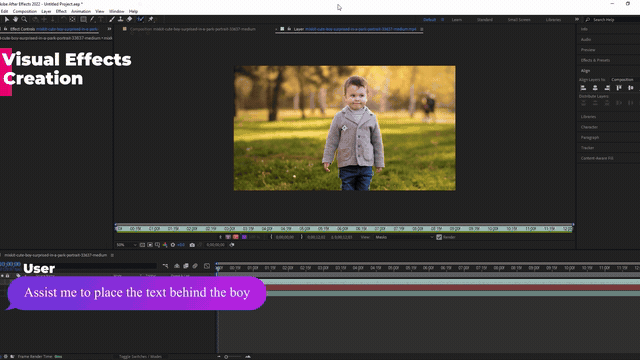The height and width of the screenshot is (360, 640).
Task: Select the Zoom magnifier tool
Action: (24, 19)
